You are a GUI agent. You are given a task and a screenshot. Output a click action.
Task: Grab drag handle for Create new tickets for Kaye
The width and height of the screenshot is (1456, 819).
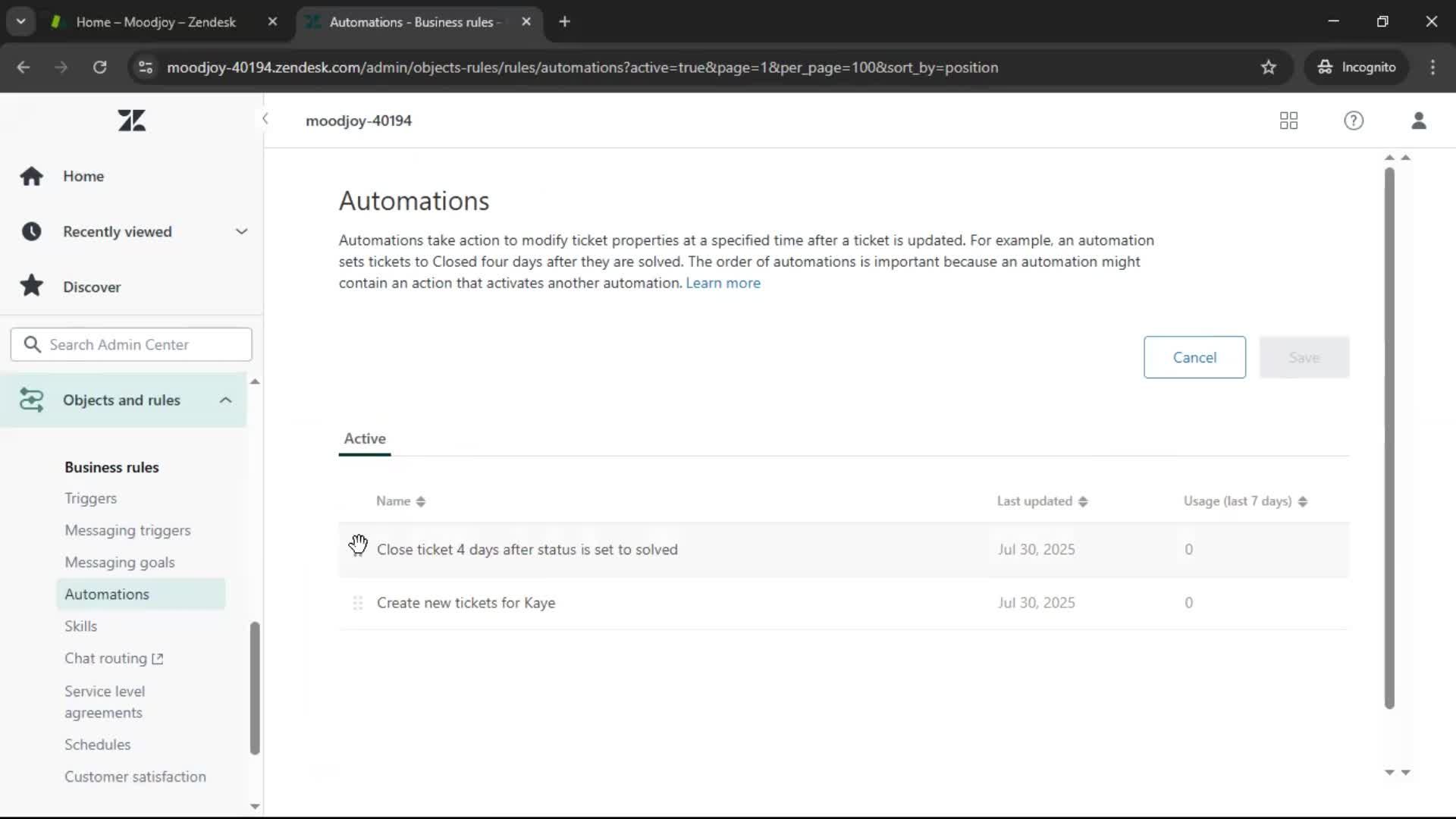[x=358, y=603]
